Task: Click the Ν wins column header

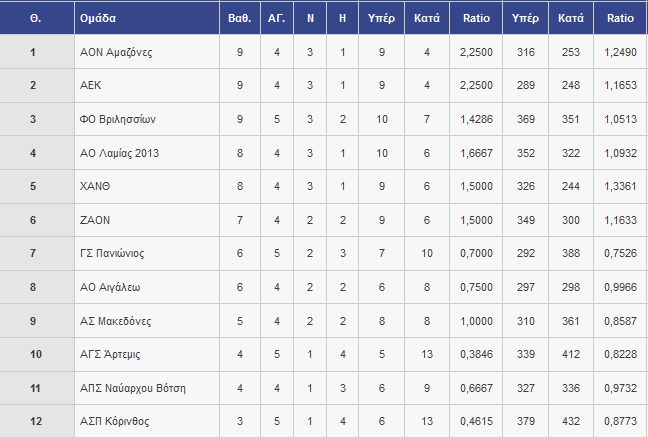Action: click(310, 18)
